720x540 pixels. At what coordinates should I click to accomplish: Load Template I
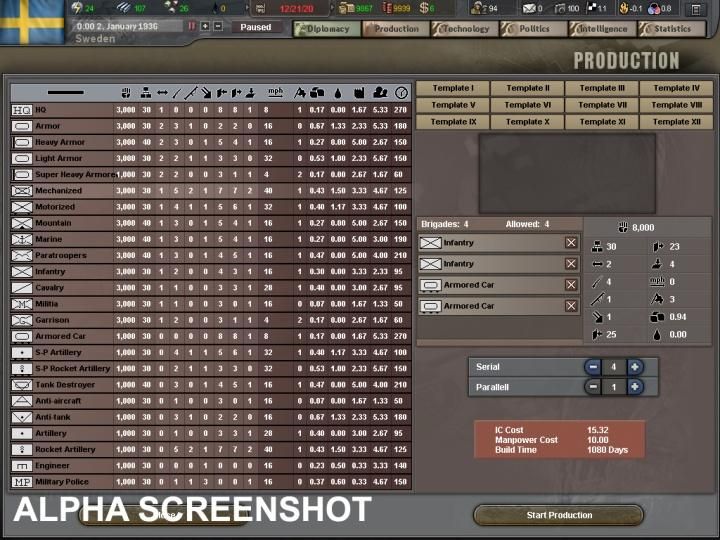point(453,88)
